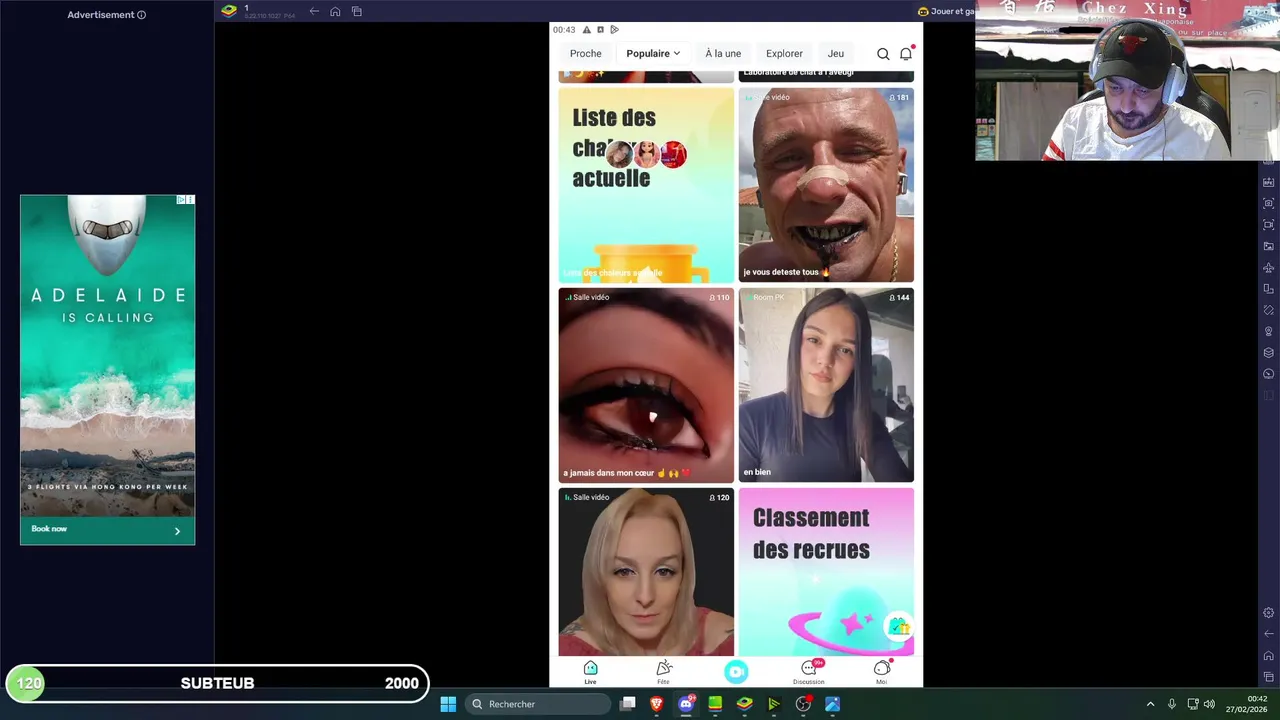Open the Moi profile tab
1280x720 pixels.
(882, 672)
